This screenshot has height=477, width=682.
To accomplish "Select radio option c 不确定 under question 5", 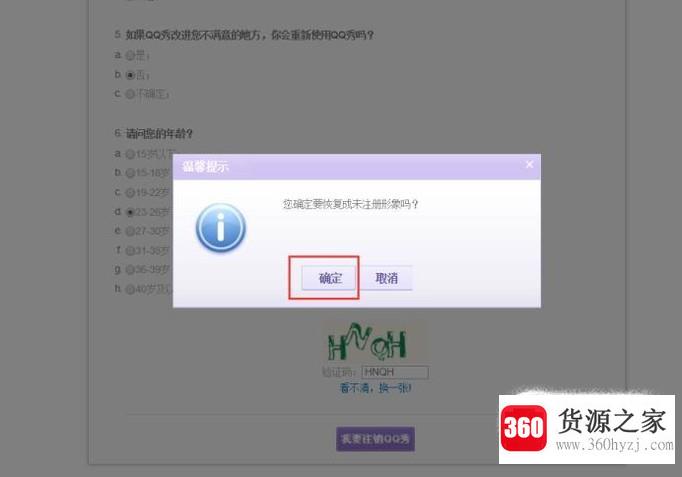I will (x=130, y=94).
